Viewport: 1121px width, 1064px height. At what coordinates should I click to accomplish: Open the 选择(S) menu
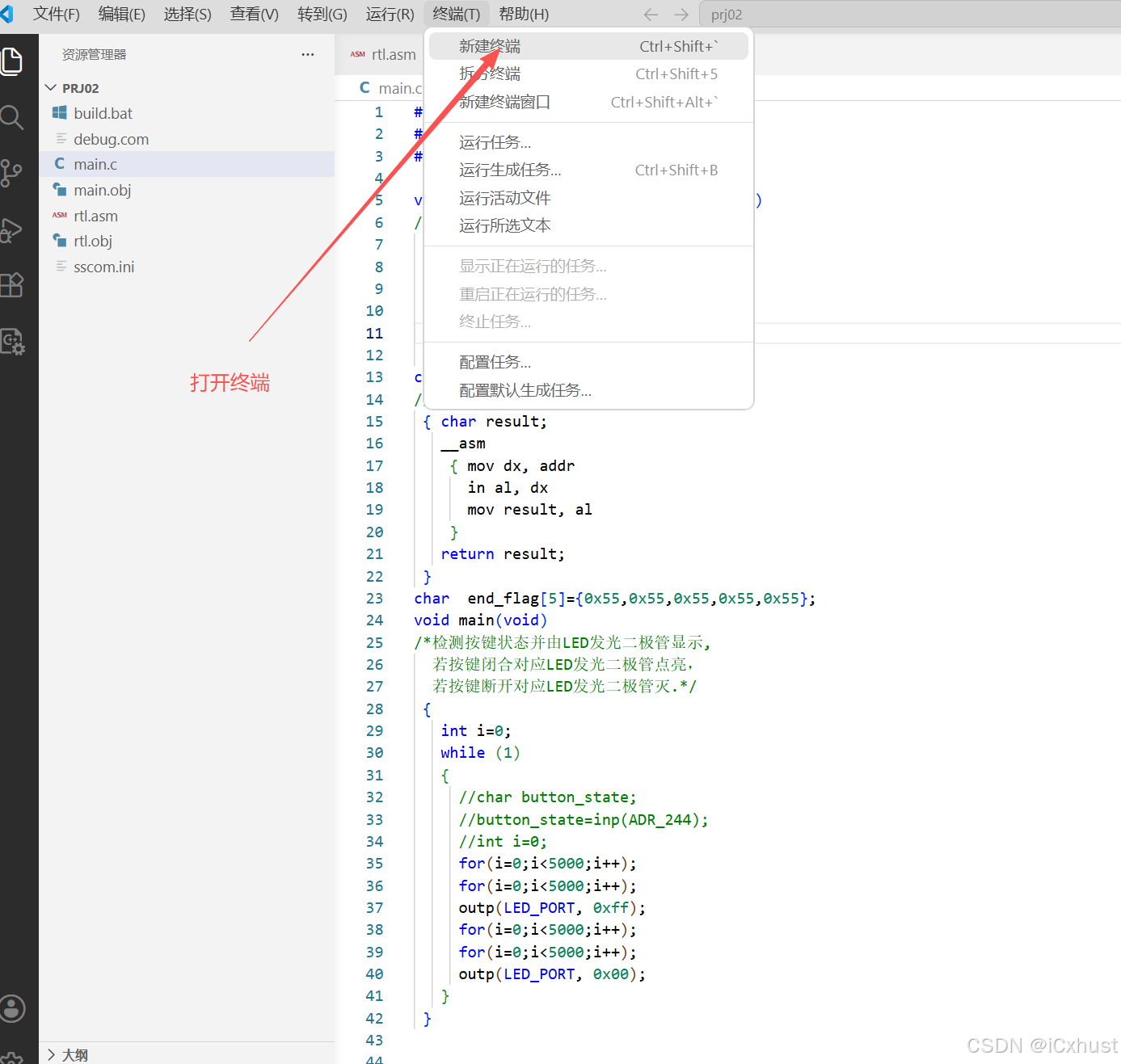188,15
